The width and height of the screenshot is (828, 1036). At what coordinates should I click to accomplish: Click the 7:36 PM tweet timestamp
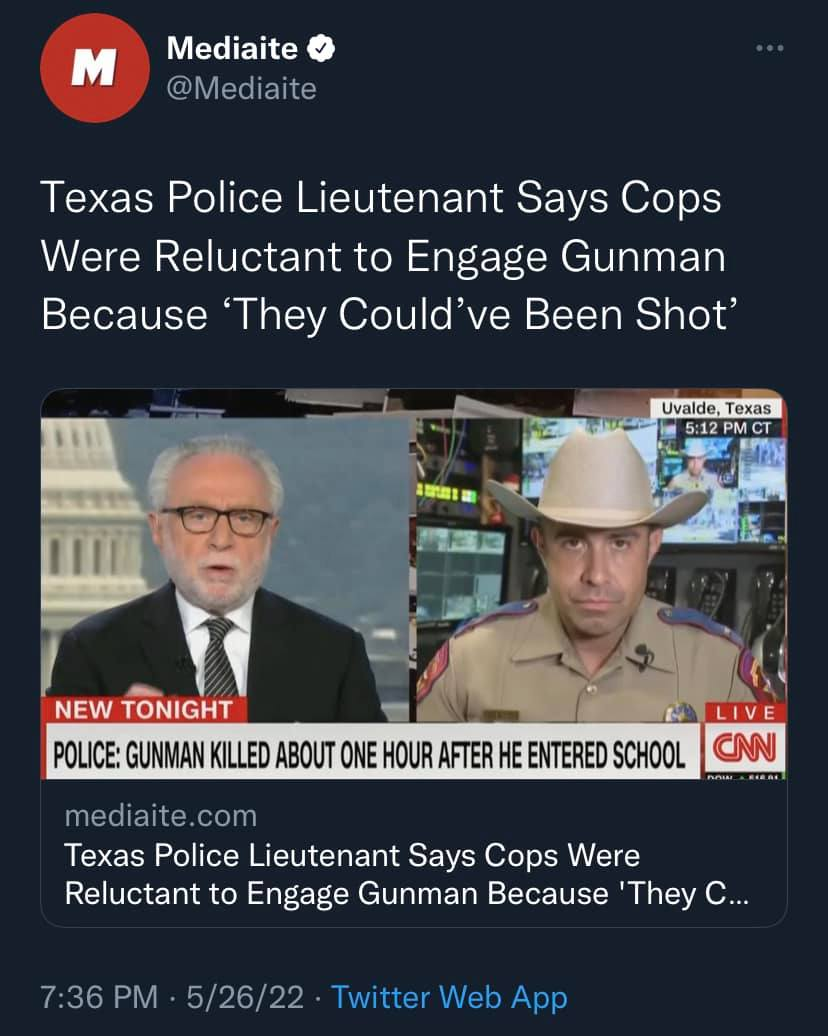(x=99, y=996)
